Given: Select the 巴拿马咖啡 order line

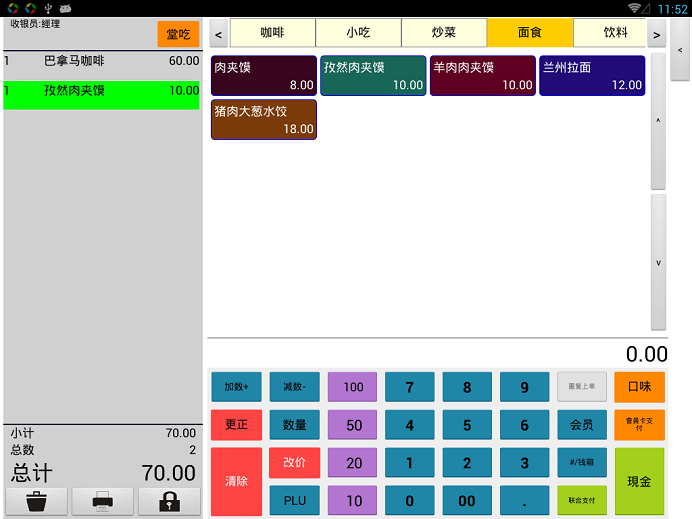Looking at the screenshot, I should (101, 61).
